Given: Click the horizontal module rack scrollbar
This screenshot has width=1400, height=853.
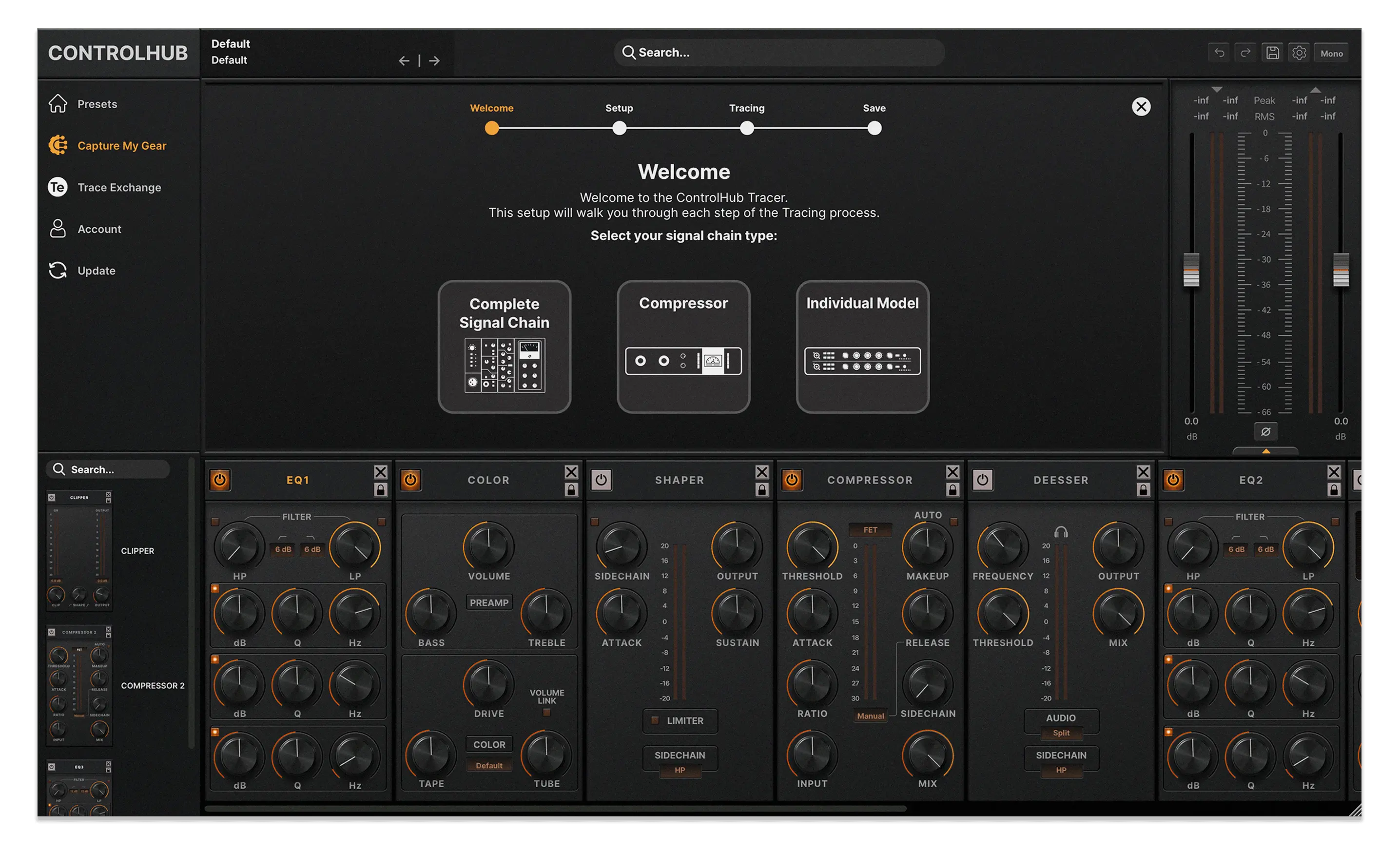Looking at the screenshot, I should [x=555, y=808].
